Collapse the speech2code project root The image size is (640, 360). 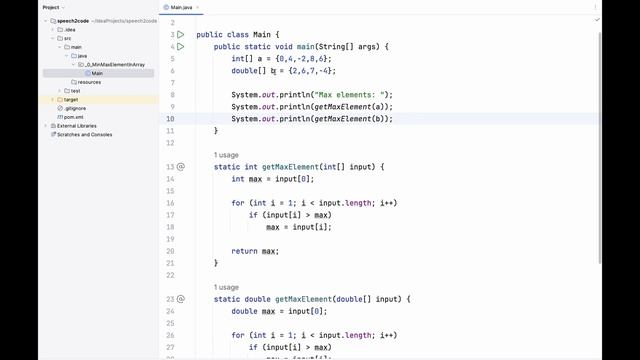46,21
